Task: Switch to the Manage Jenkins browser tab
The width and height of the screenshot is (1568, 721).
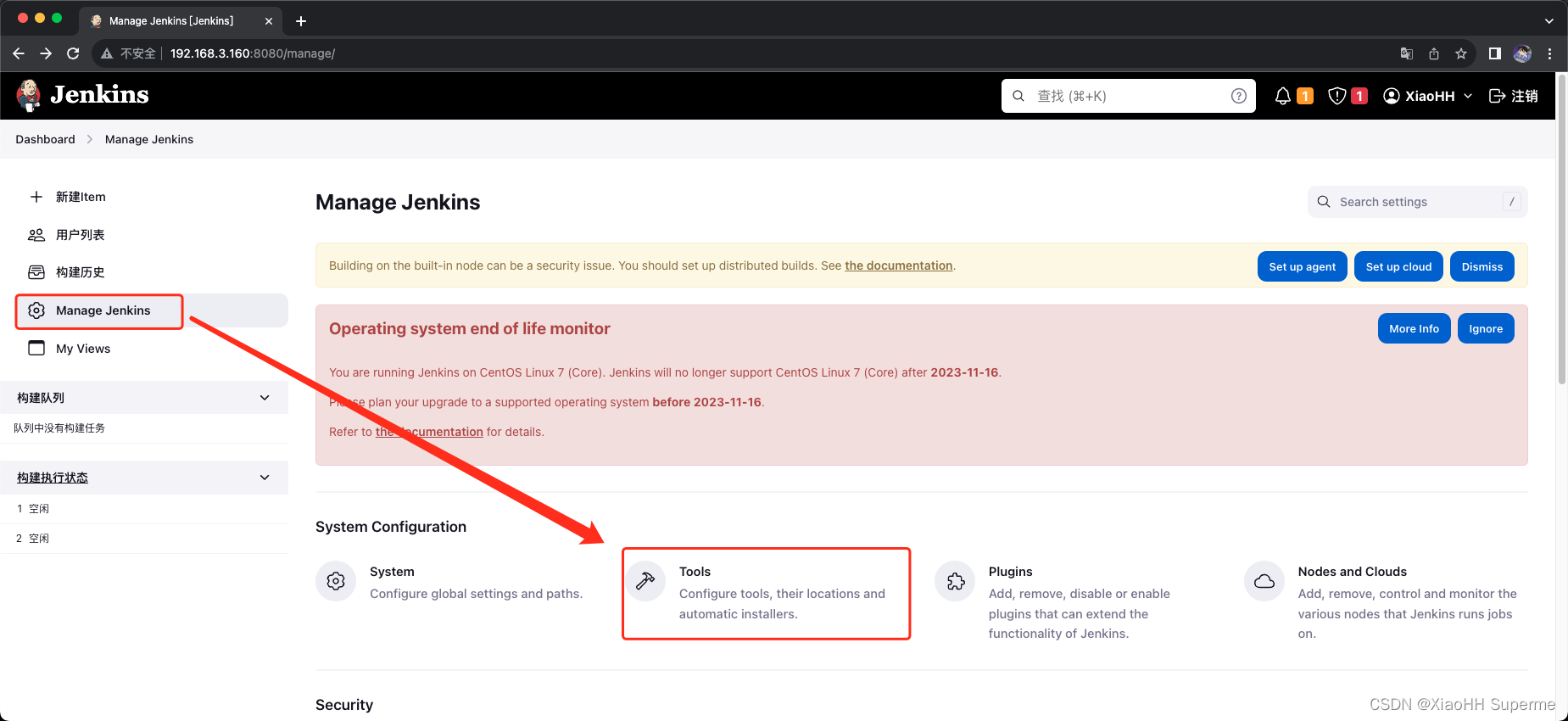Action: [x=181, y=21]
